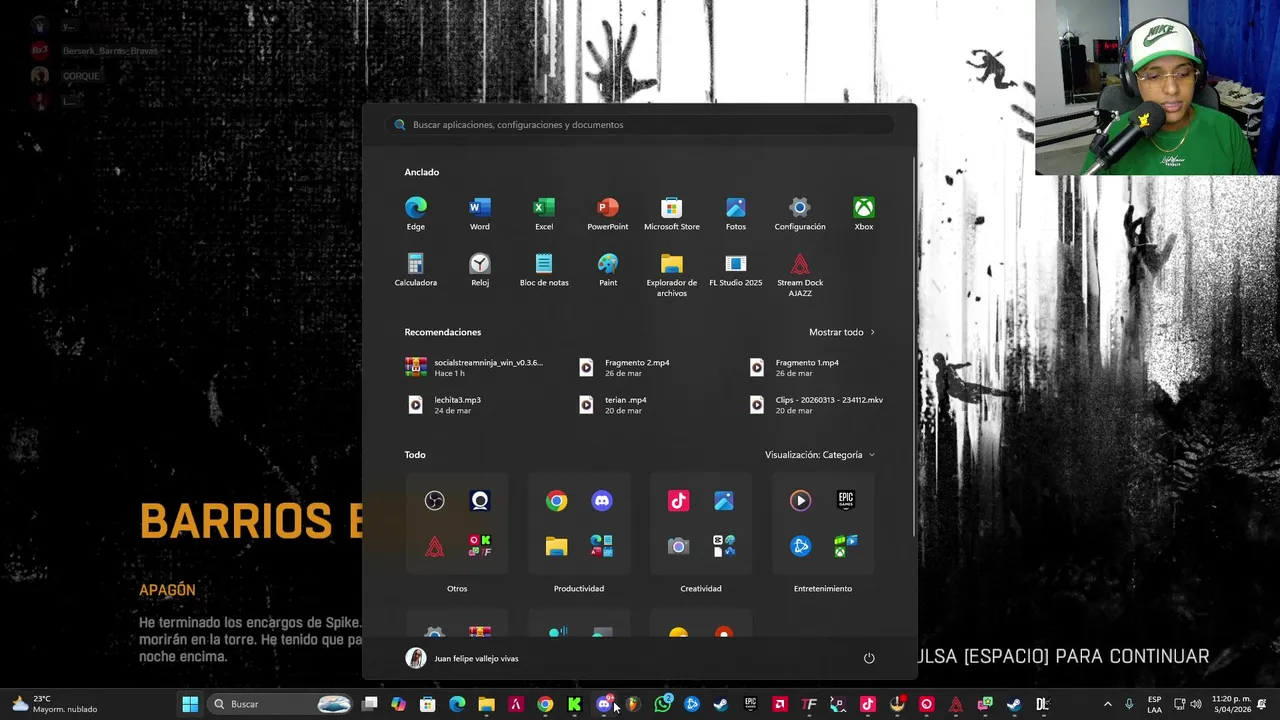Click the ESP LAA language indicator
This screenshot has width=1280, height=720.
[x=1154, y=704]
